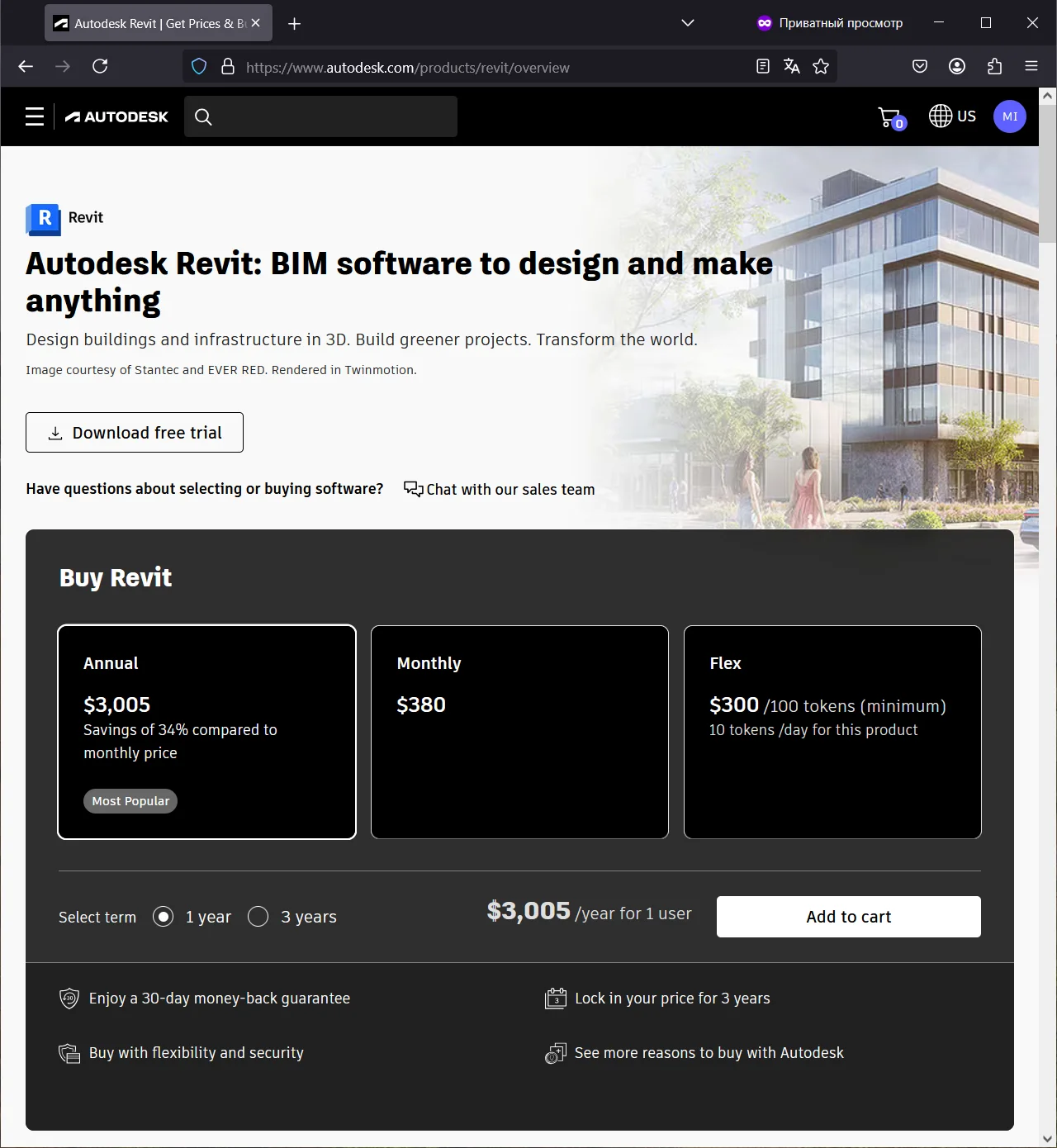The image size is (1057, 1148).
Task: Open the shopping cart
Action: tap(890, 117)
